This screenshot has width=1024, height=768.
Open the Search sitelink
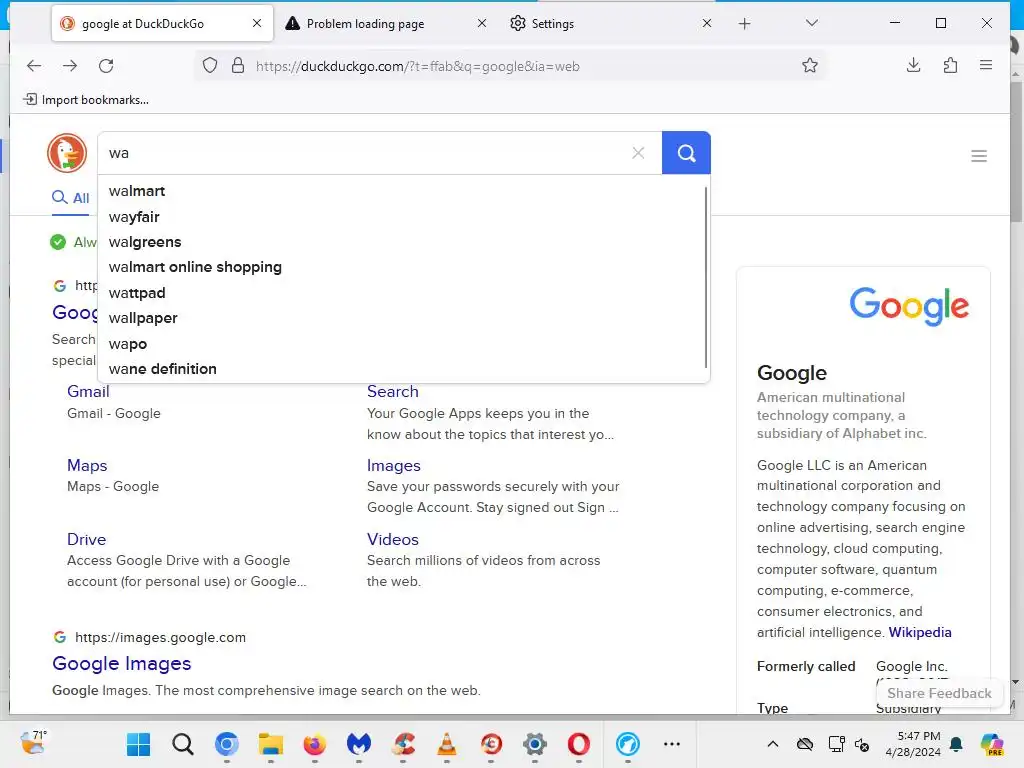pyautogui.click(x=392, y=392)
